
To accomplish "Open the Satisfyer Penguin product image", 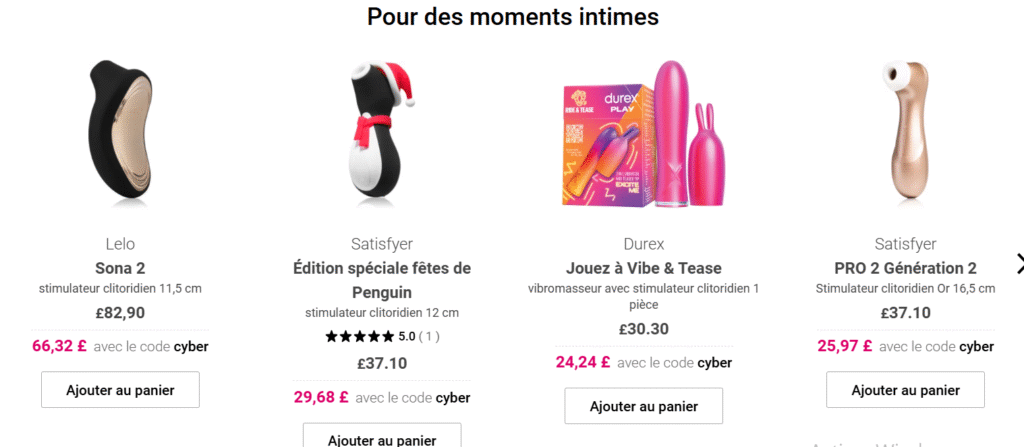I will [x=382, y=129].
